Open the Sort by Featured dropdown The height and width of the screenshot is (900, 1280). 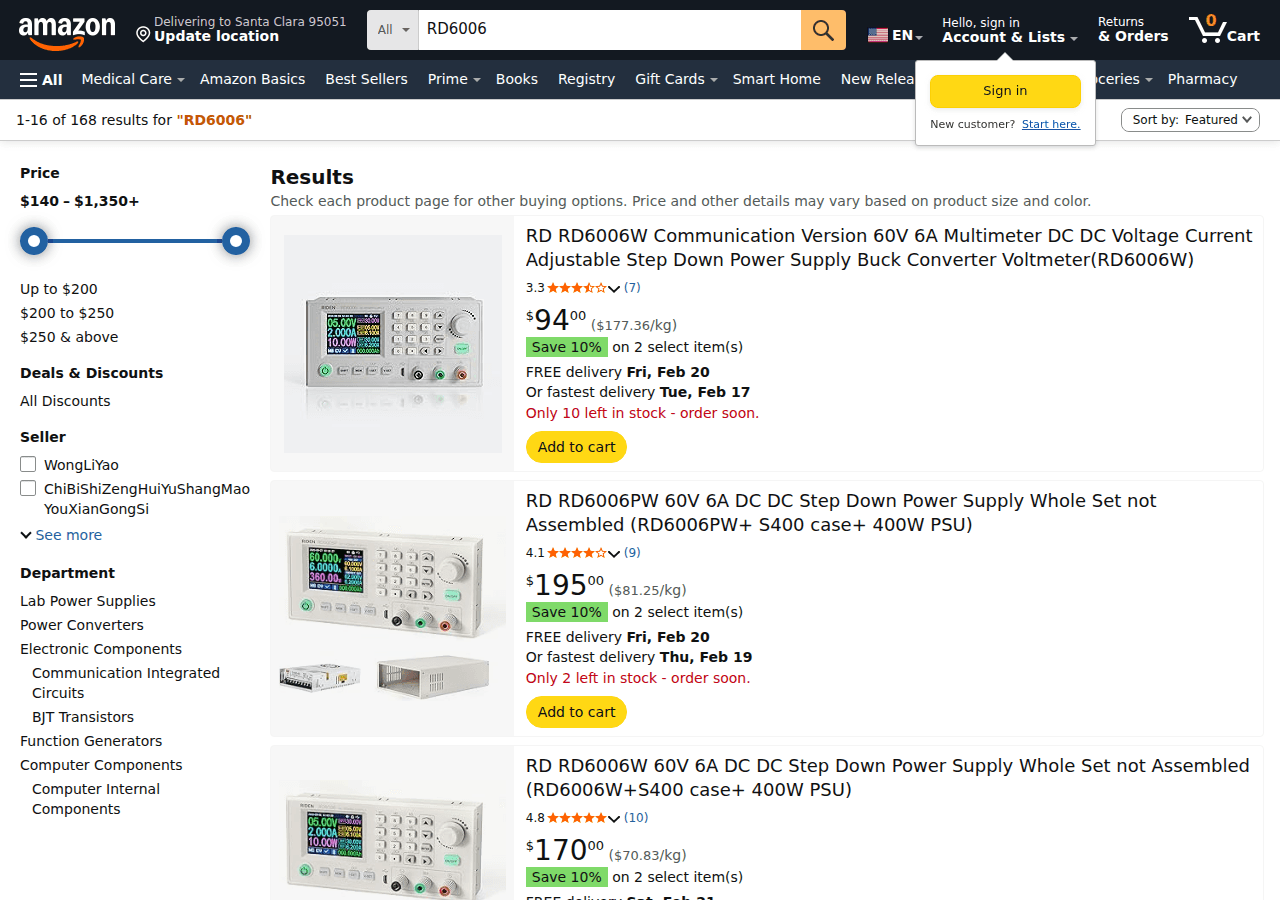1190,120
